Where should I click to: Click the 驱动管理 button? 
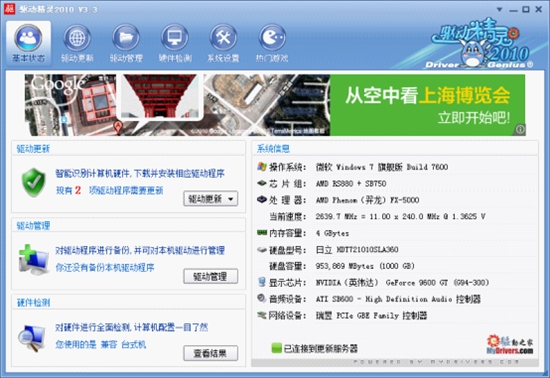(210, 276)
